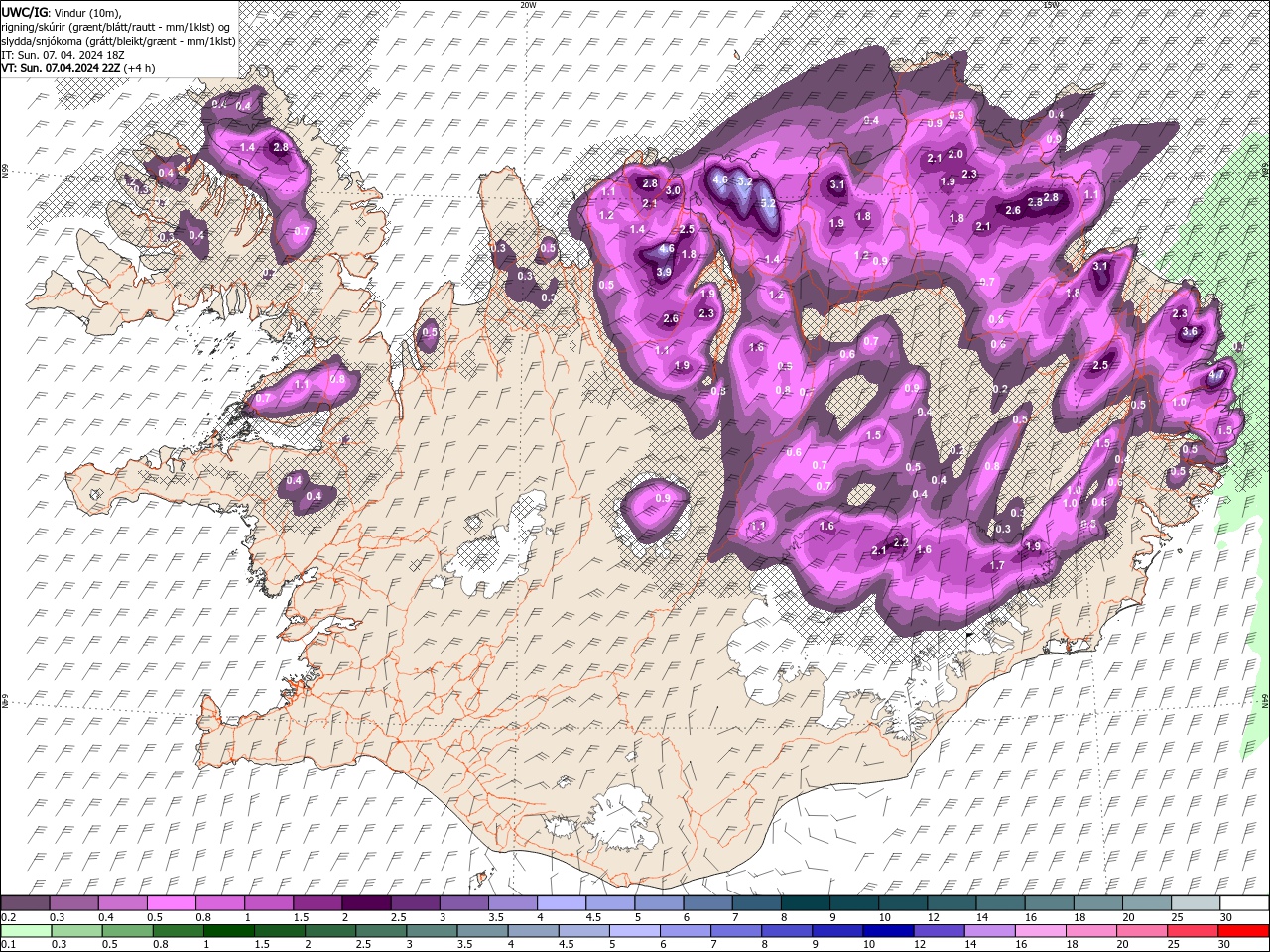1270x952 pixels.
Task: Select the darkest green rain swatch labeled 1
Action: 229,930
